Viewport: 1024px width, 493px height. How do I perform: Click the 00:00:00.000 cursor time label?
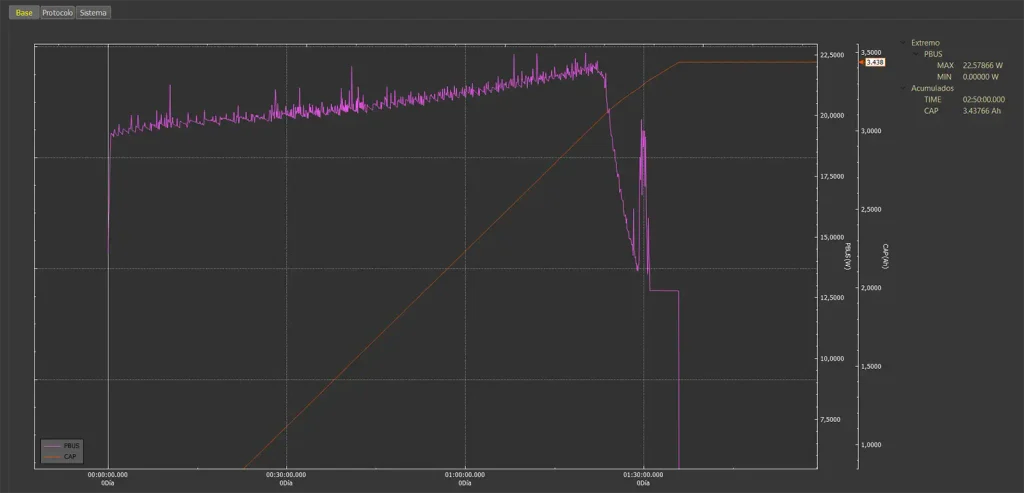[x=108, y=475]
